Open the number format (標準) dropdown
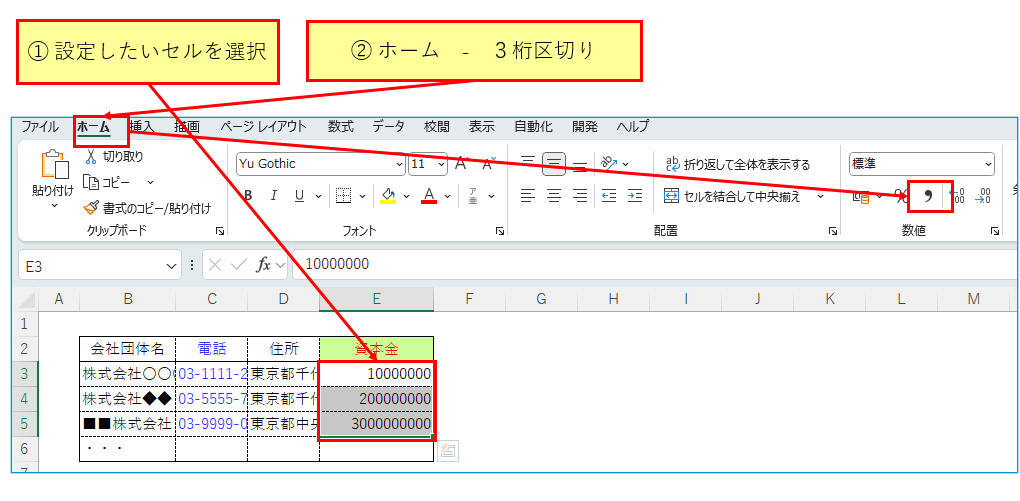The width and height of the screenshot is (1020, 501). [988, 164]
